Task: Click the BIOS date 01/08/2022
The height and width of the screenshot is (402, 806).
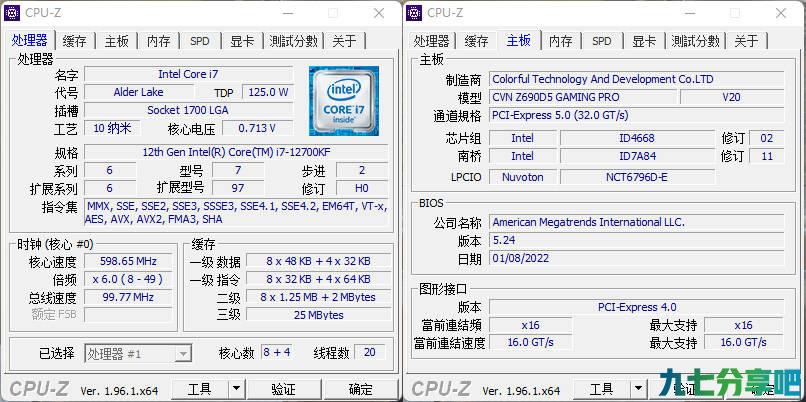Action: click(x=637, y=258)
